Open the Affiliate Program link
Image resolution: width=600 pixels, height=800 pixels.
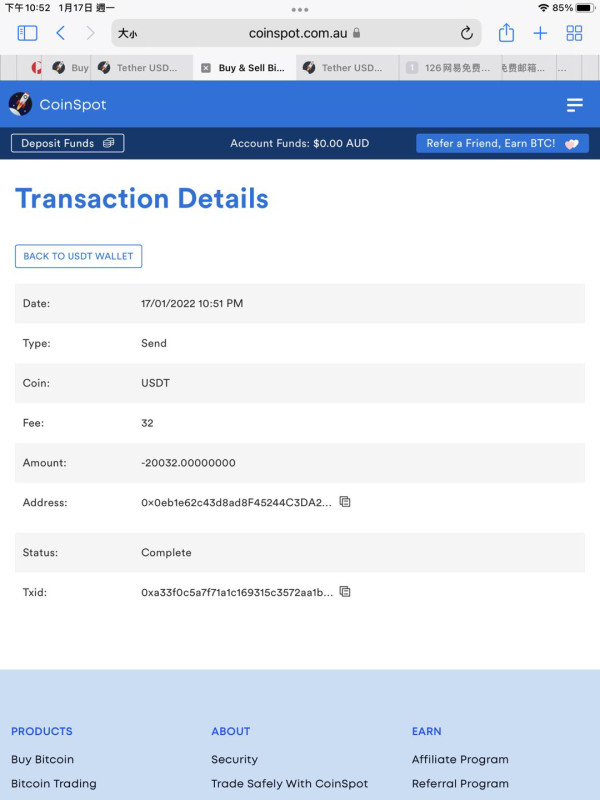coord(460,759)
